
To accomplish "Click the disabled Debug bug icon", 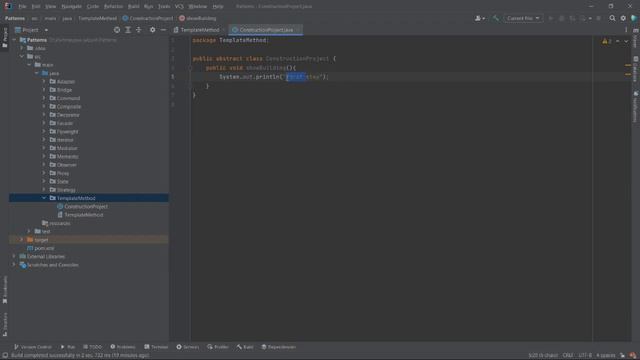I will 561,18.
